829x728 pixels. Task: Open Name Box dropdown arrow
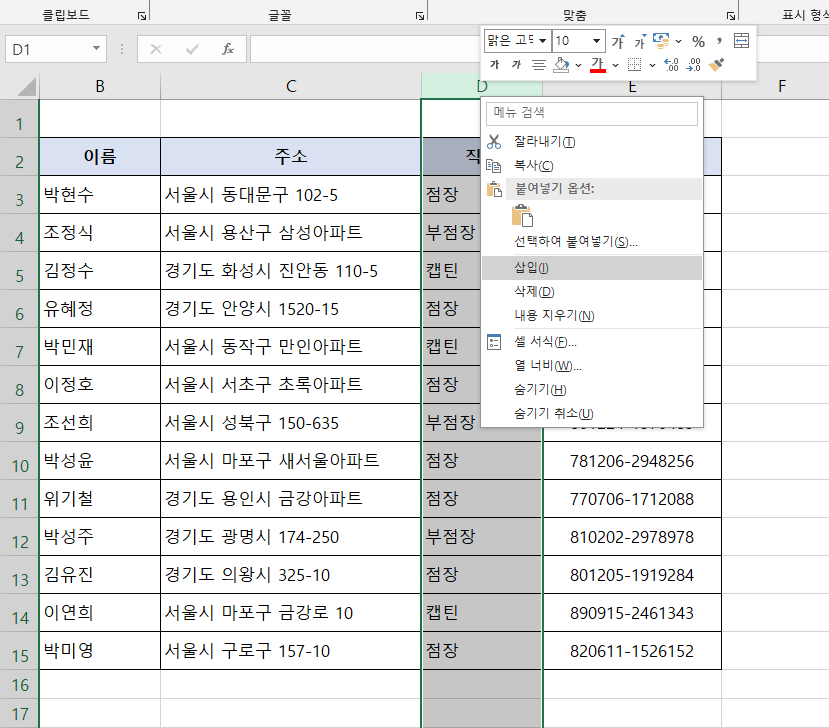[x=96, y=49]
